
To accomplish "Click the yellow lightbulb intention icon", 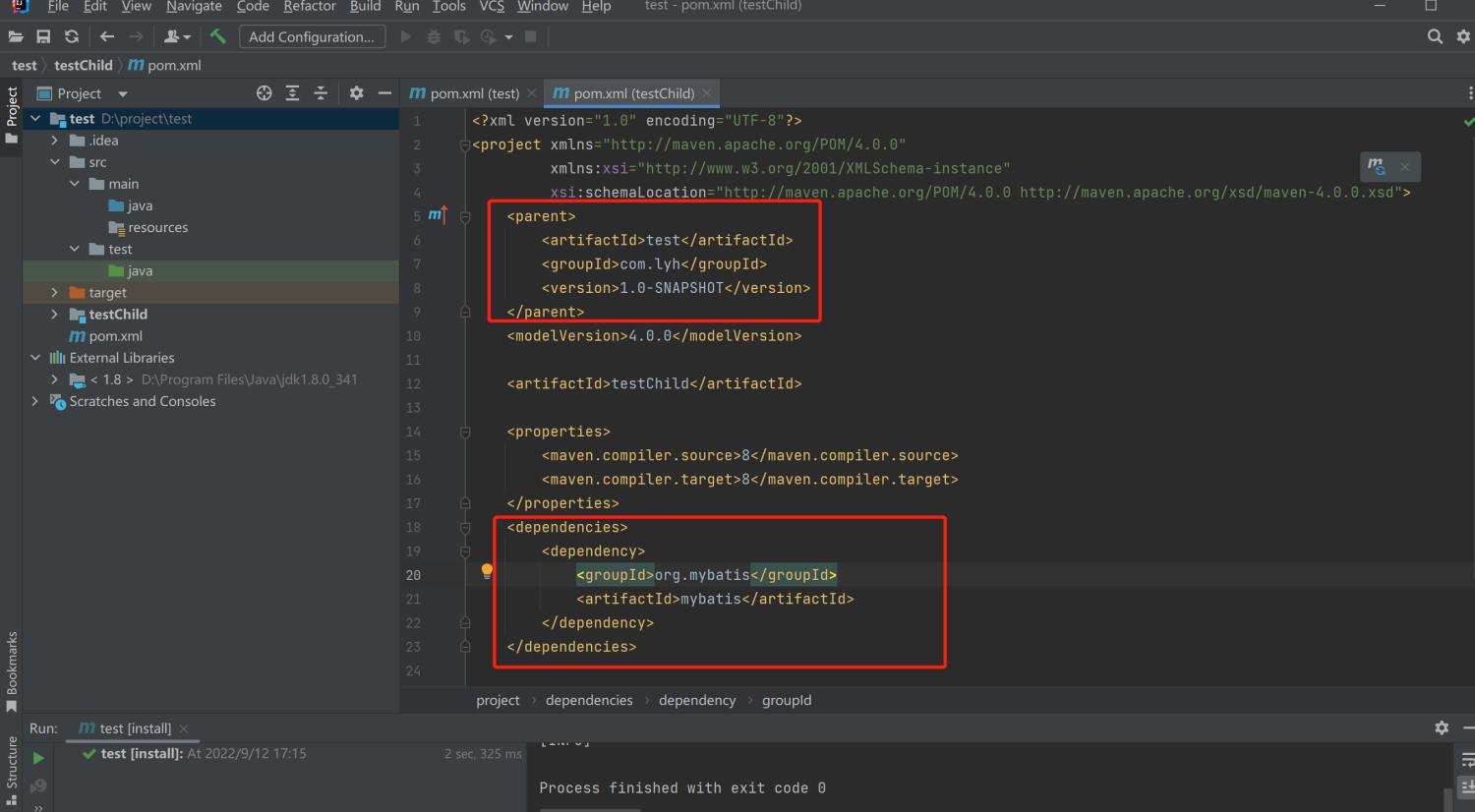I will click(487, 571).
